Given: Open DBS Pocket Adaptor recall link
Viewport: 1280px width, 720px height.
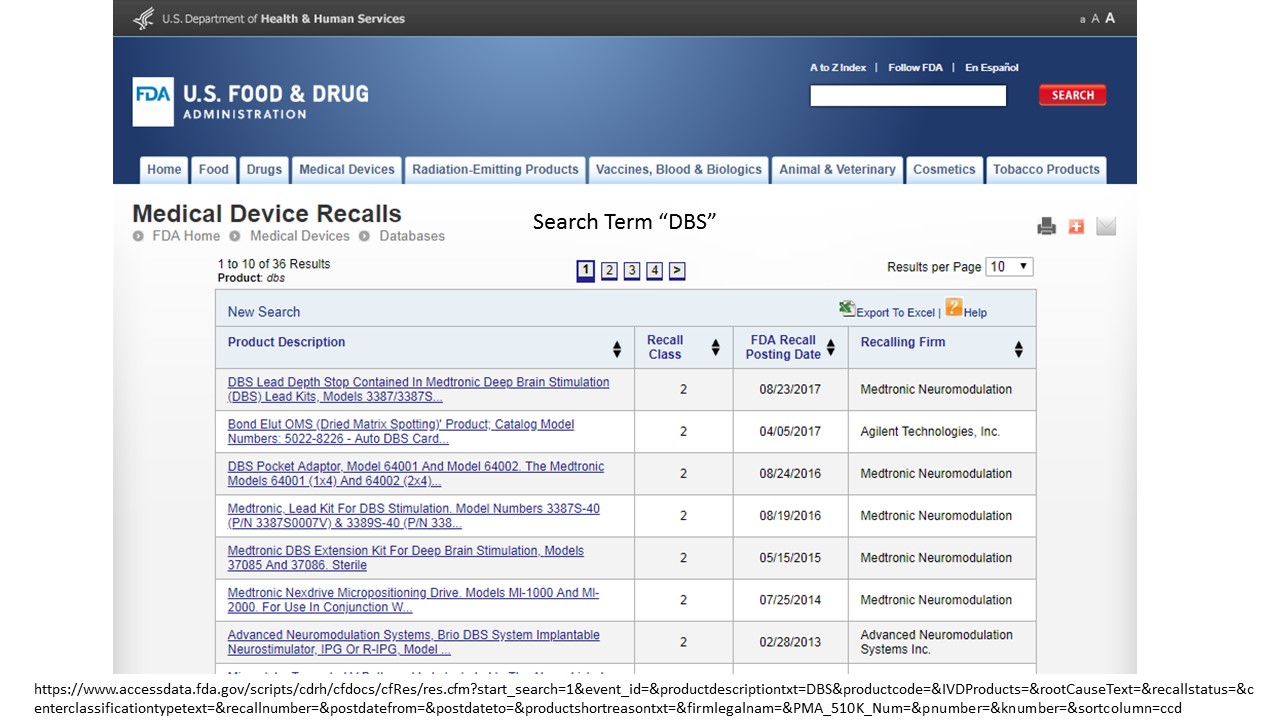Looking at the screenshot, I should pyautogui.click(x=416, y=473).
